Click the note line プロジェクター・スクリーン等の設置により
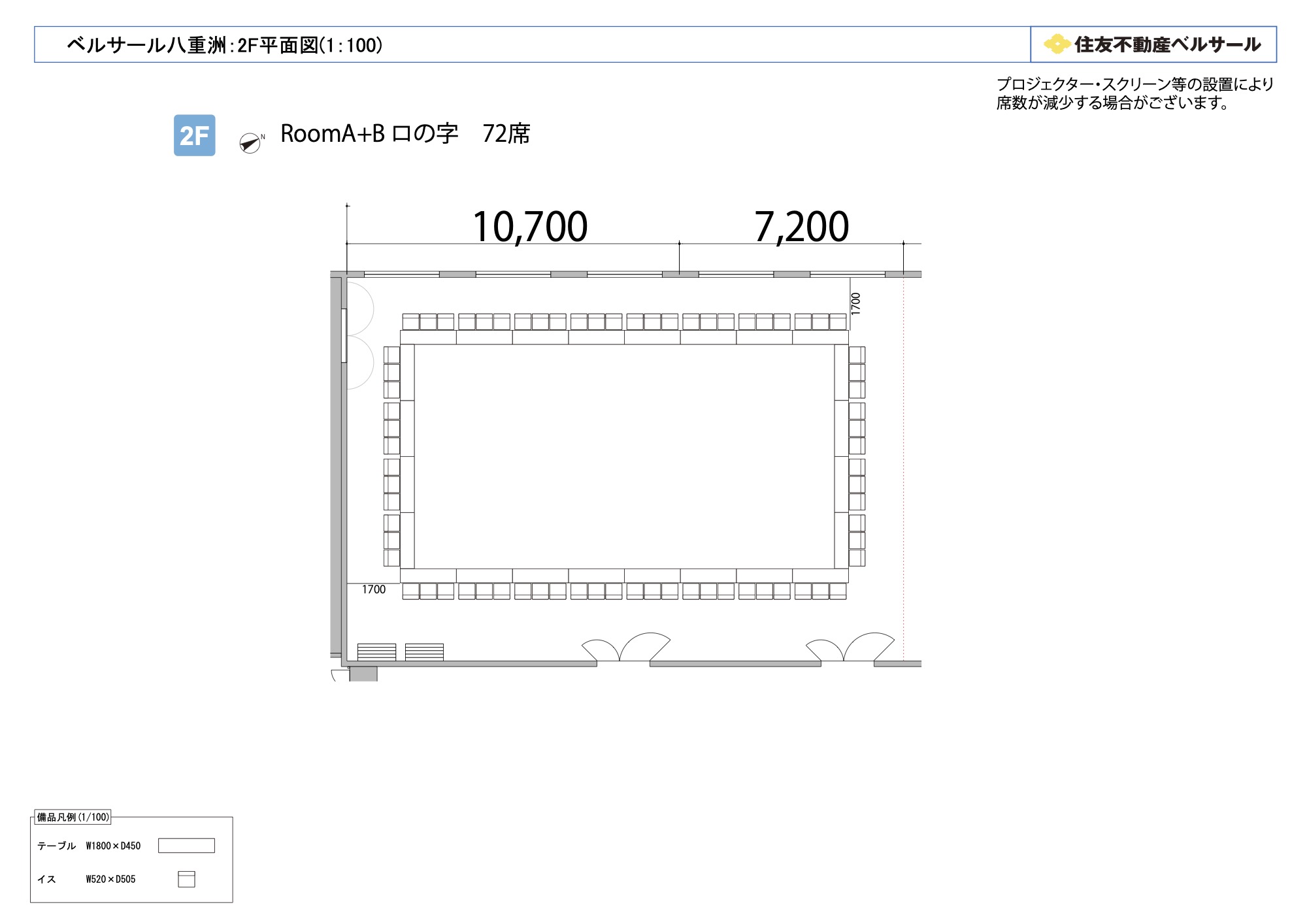 click(x=1135, y=84)
